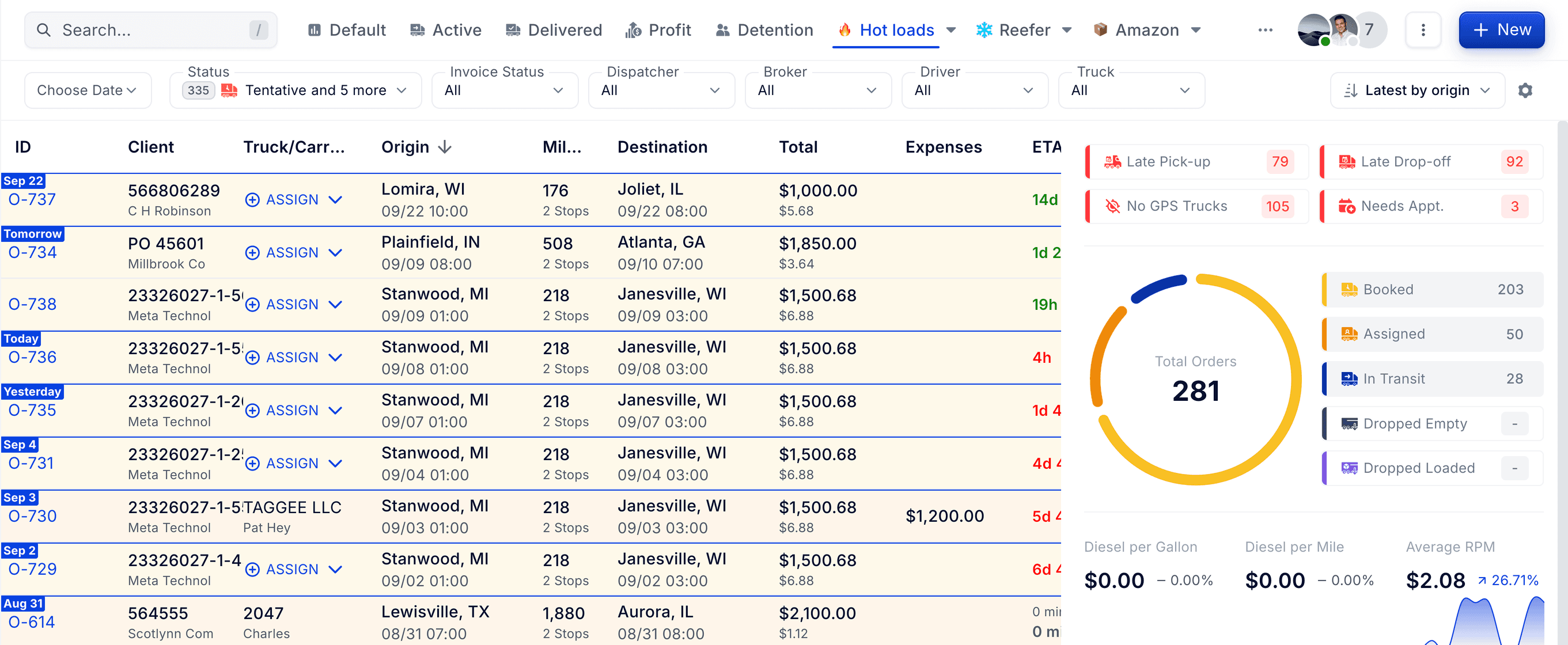
Task: Open the Broker filter dropdown
Action: [x=818, y=90]
